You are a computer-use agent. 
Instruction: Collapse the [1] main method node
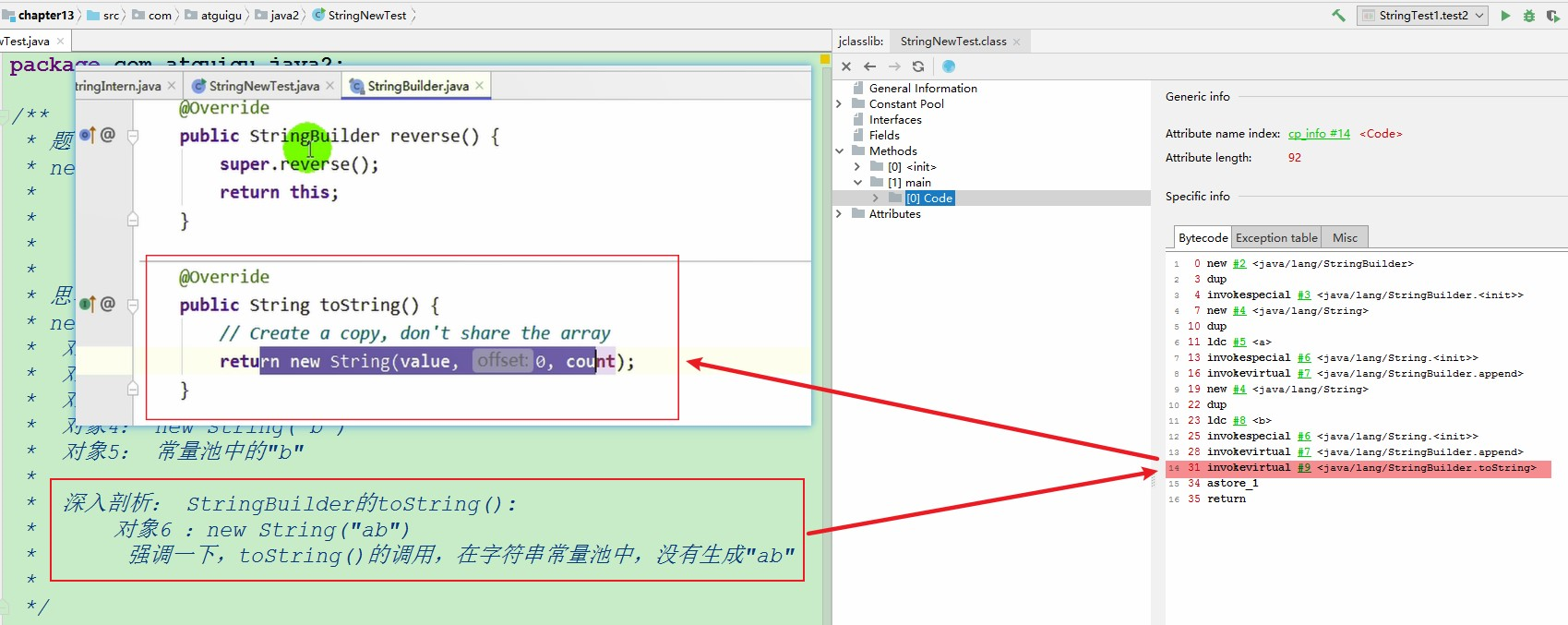857,183
